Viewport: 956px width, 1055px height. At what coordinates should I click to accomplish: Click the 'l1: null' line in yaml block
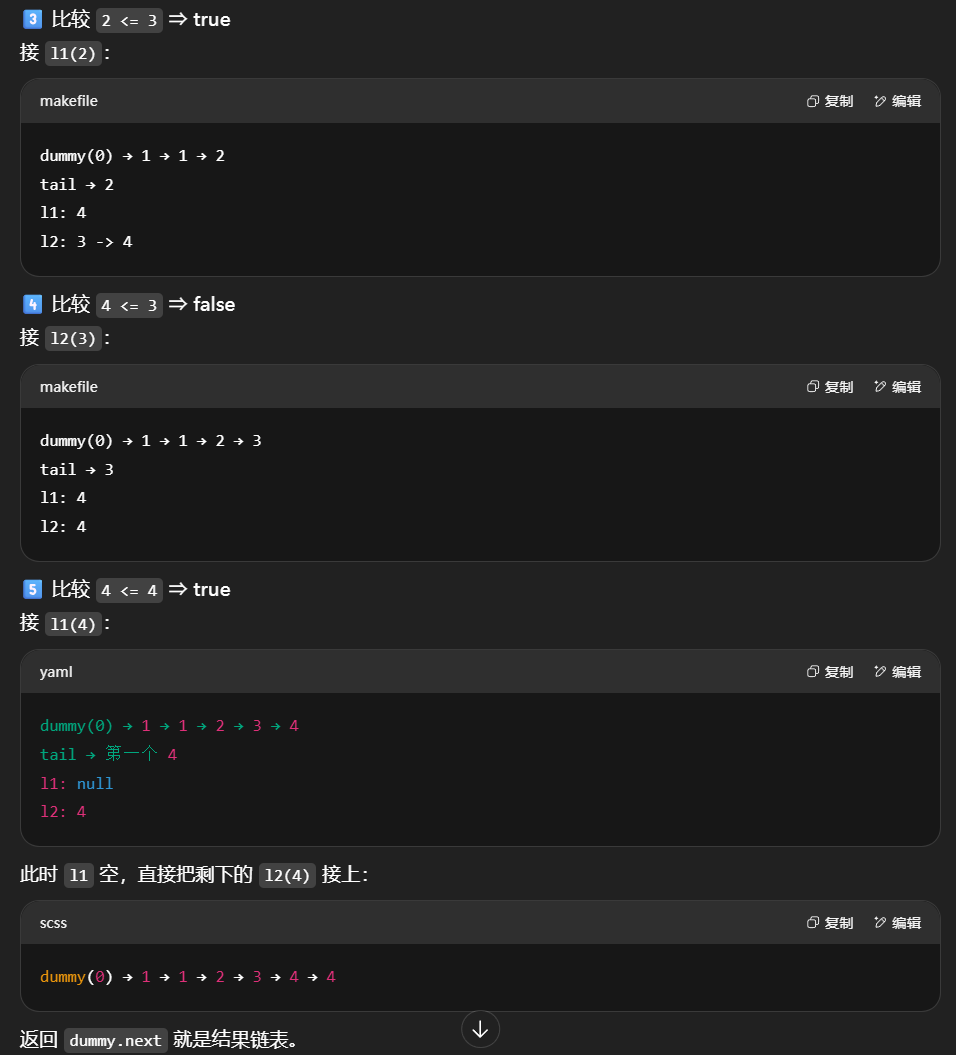click(77, 784)
